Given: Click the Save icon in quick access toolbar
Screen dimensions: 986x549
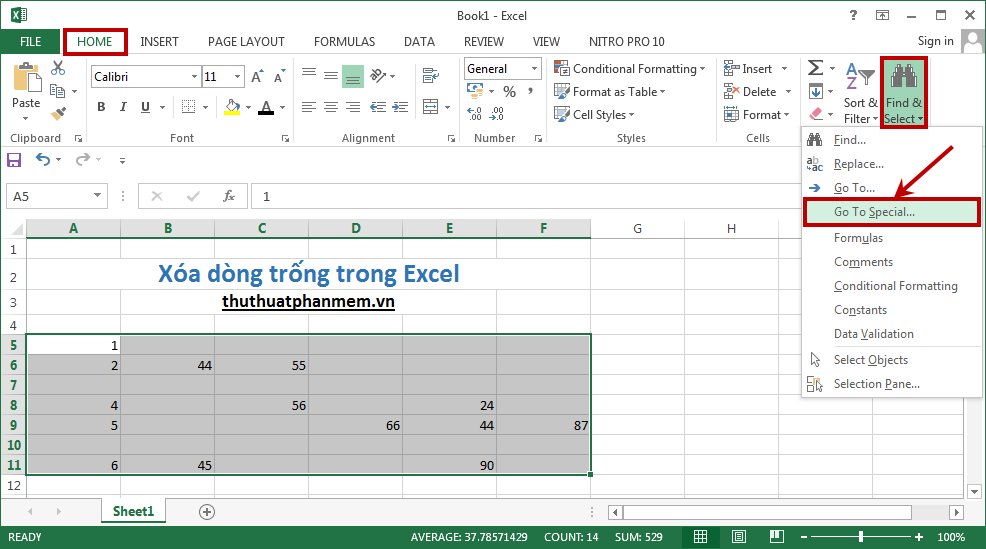Looking at the screenshot, I should tap(15, 160).
